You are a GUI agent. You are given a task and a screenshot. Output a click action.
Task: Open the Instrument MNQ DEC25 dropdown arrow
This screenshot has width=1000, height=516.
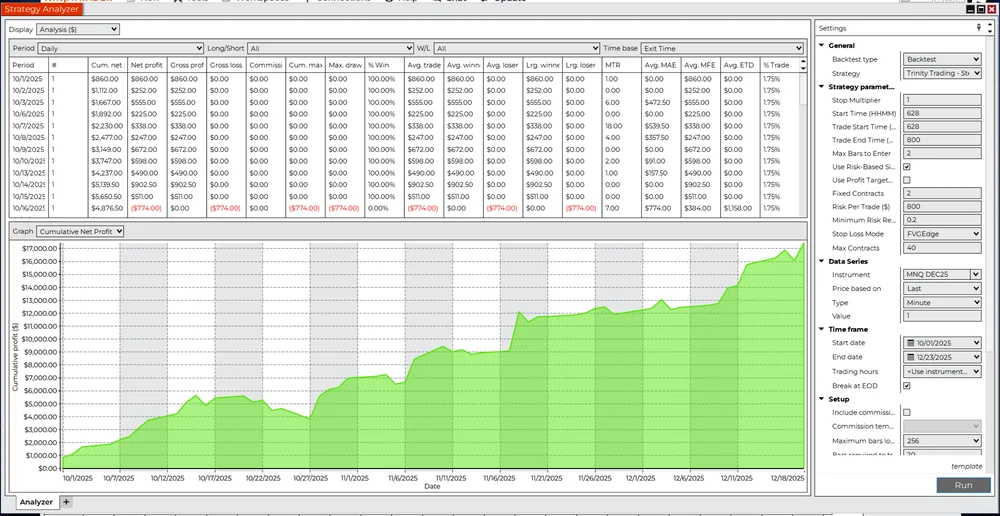pos(975,275)
